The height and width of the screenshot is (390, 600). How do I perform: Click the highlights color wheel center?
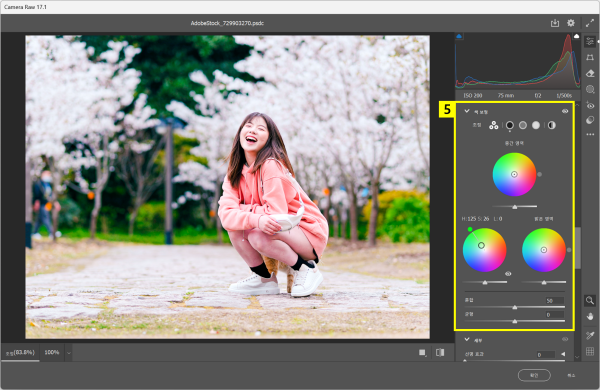point(544,250)
